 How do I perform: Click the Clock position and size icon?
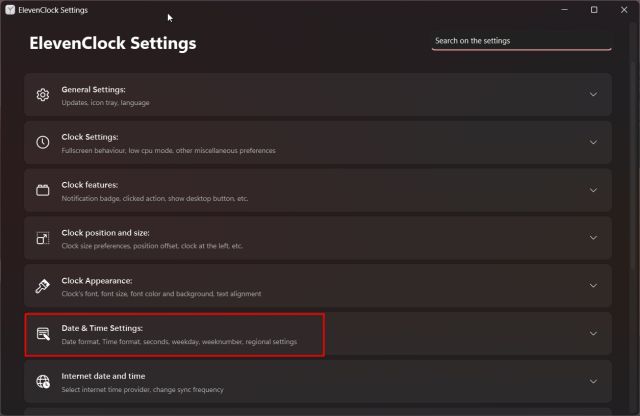43,238
